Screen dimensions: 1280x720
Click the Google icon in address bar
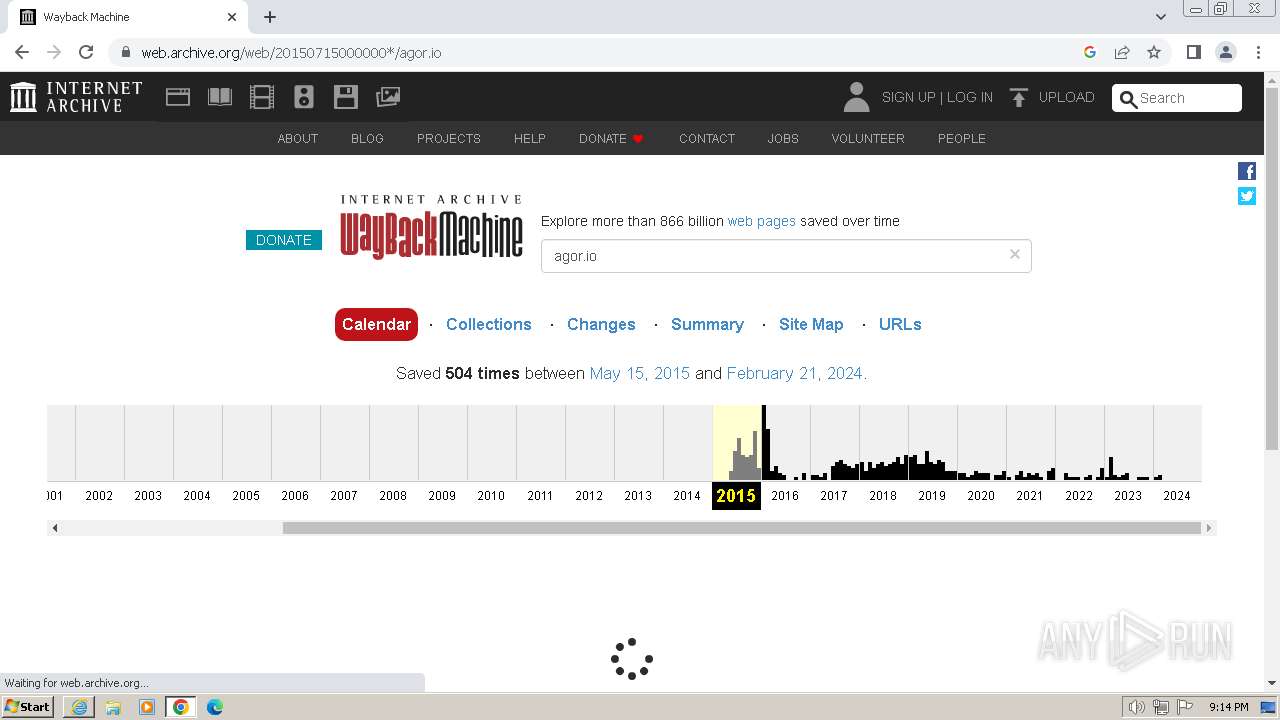1090,52
